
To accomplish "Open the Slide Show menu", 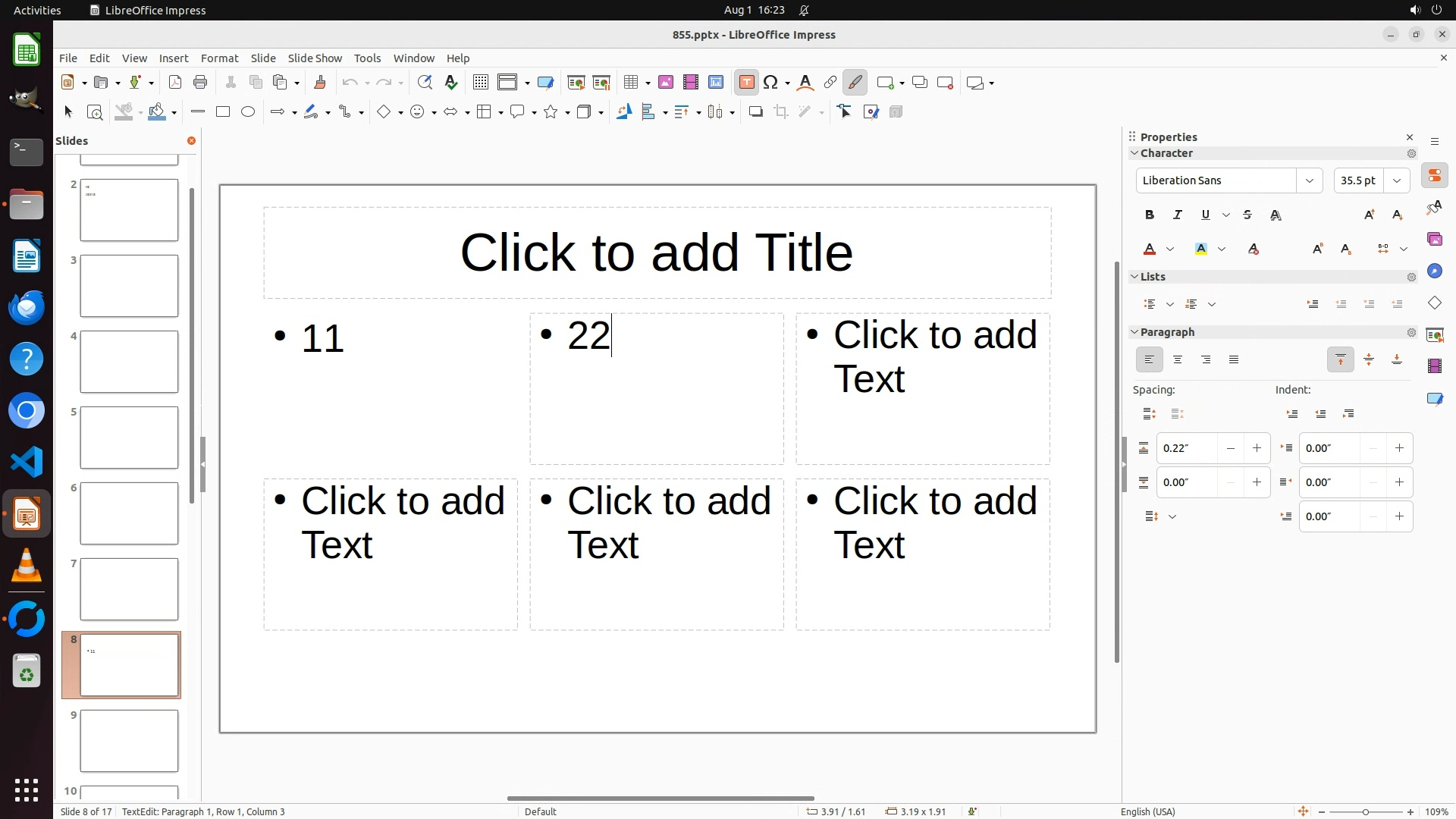I will point(315,58).
